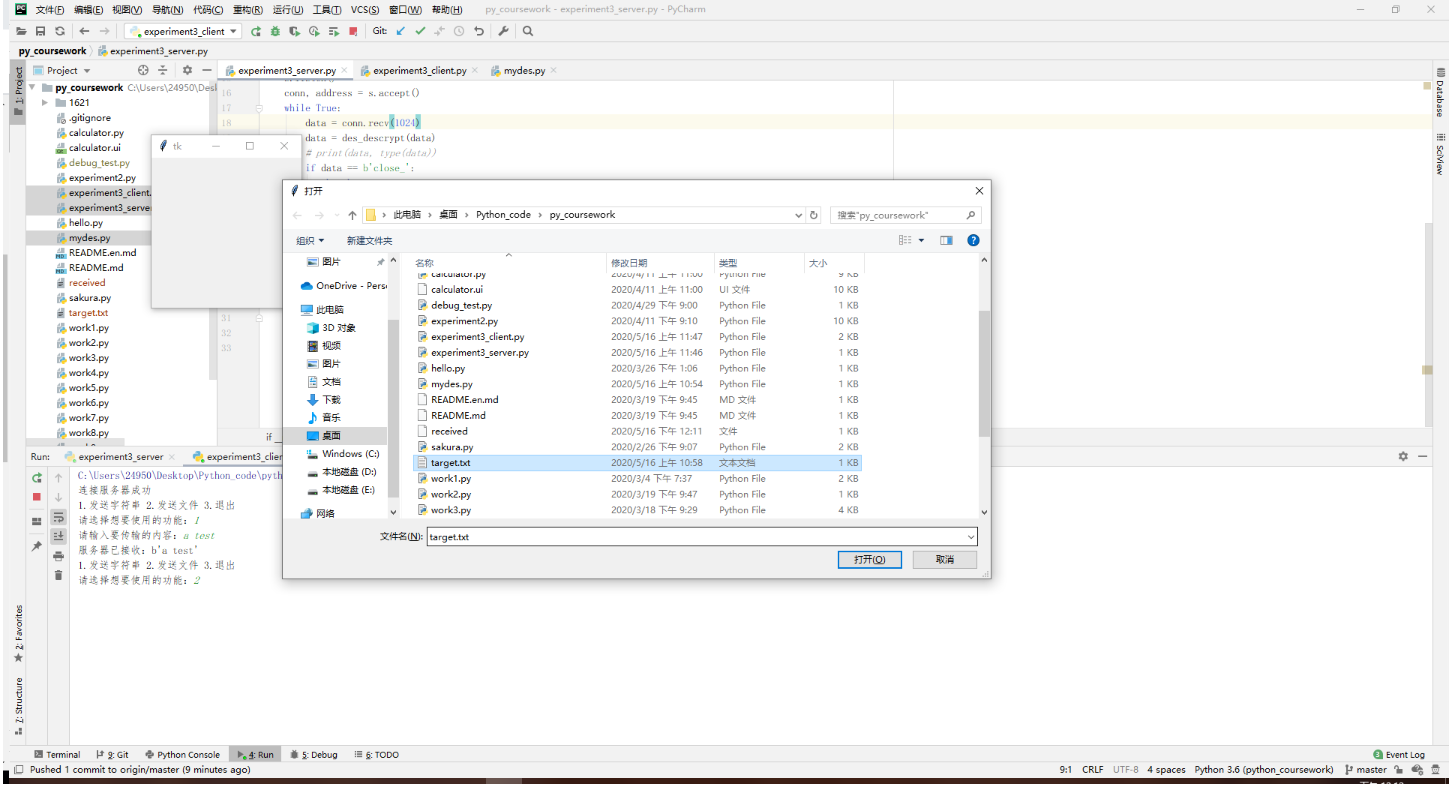1453x786 pixels.
Task: Collapse py_coursework root in project tree
Action: click(32, 87)
